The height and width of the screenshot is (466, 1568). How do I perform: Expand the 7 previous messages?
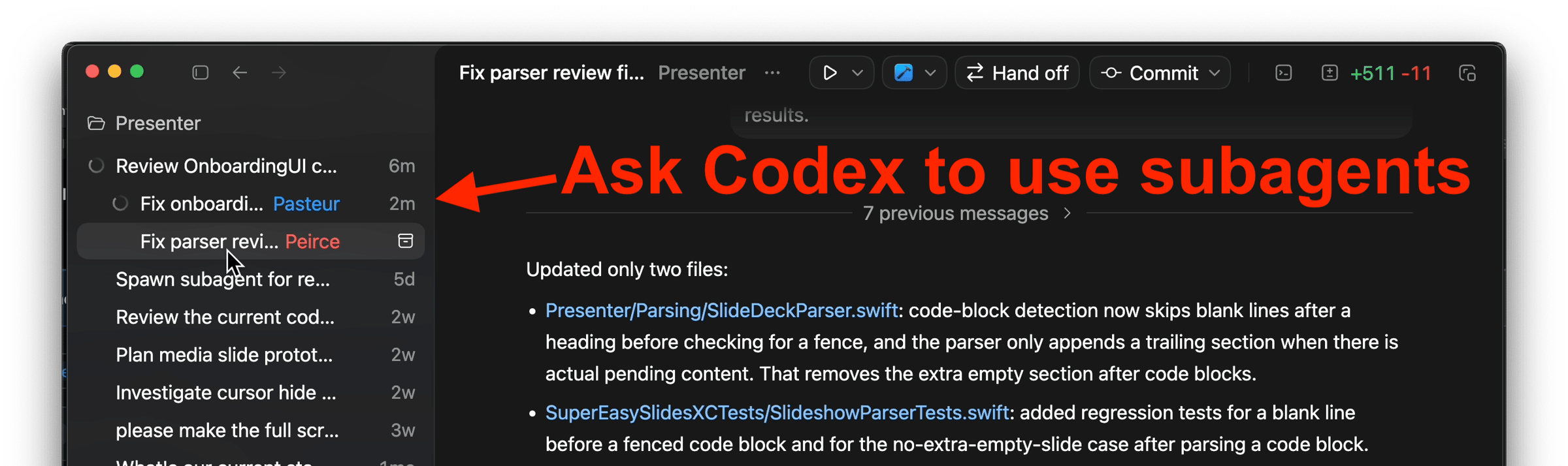click(967, 213)
